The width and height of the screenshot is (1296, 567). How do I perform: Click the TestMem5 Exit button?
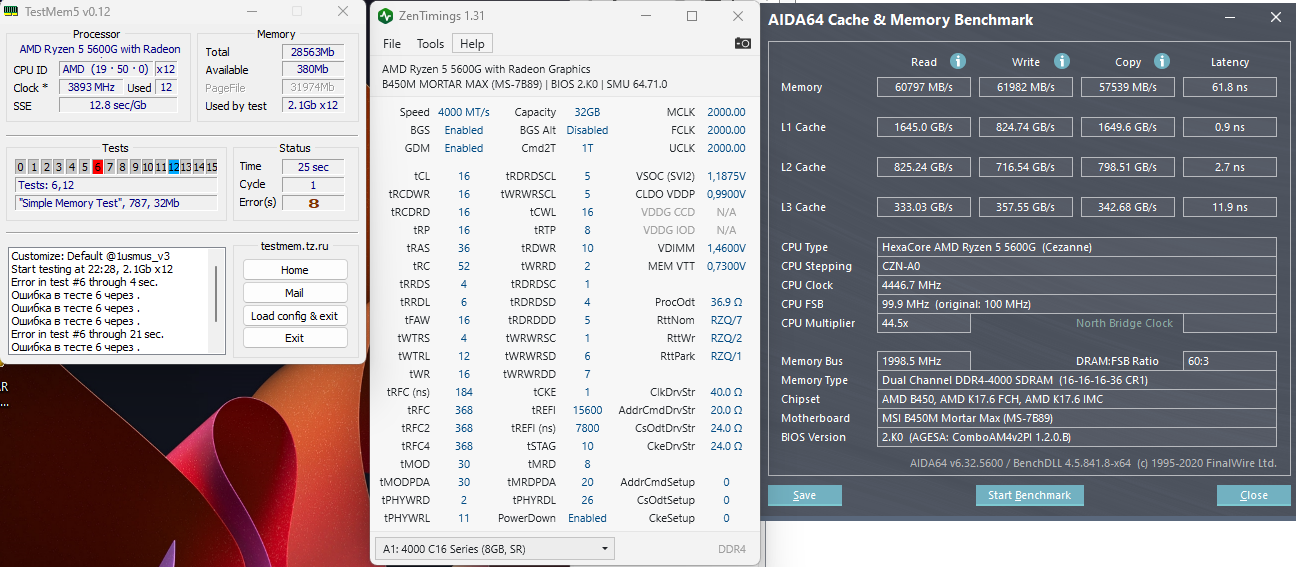[x=294, y=338]
